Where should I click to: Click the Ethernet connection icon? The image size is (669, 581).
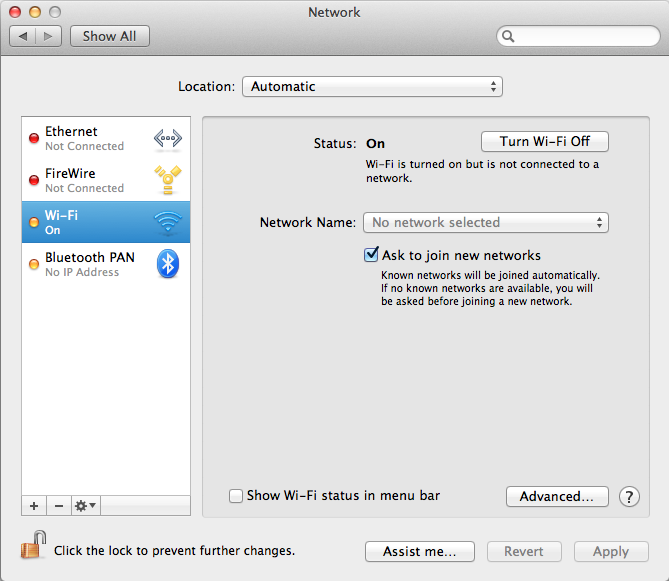[167, 138]
